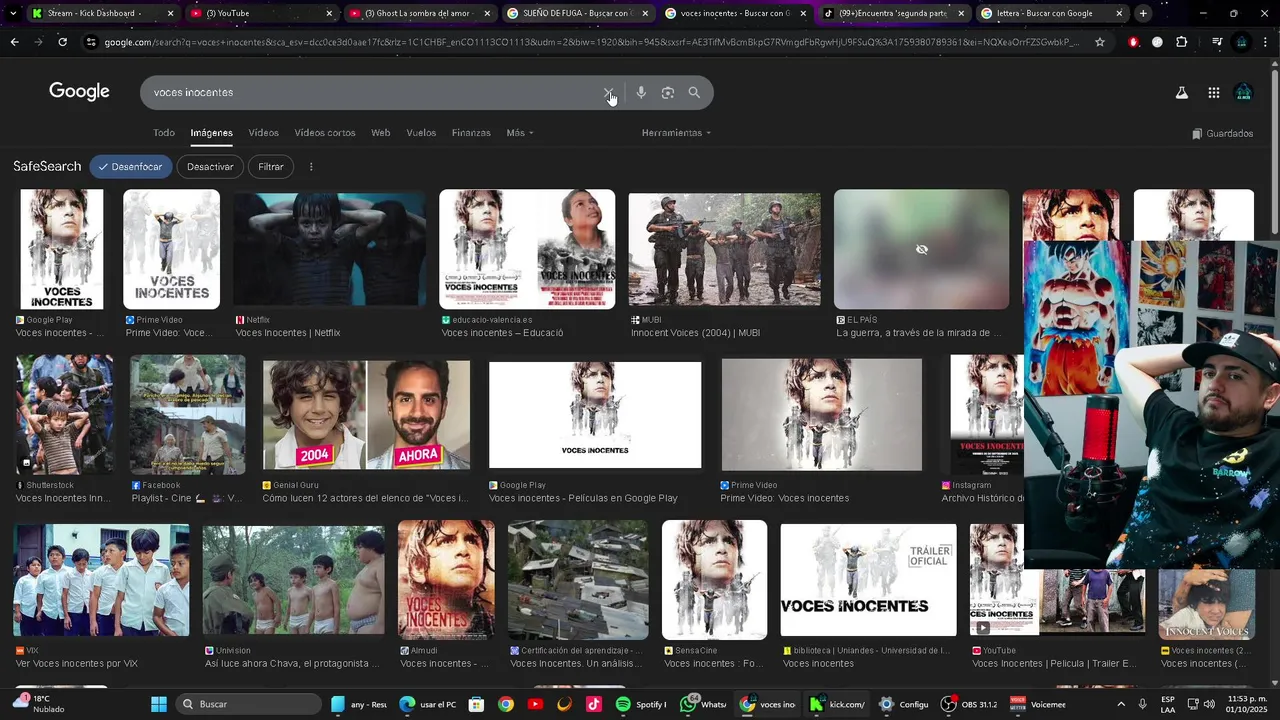Switch to the Finanzas tab
Screen dimensions: 1280x720
click(x=471, y=133)
